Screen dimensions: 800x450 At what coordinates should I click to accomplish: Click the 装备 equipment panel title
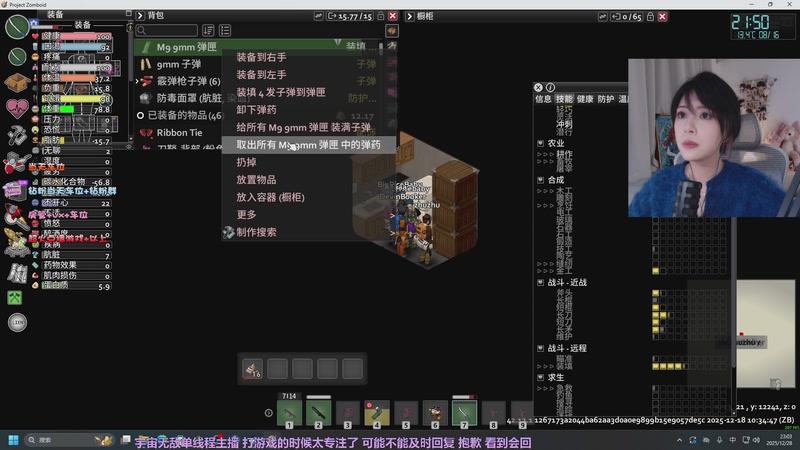(x=55, y=15)
